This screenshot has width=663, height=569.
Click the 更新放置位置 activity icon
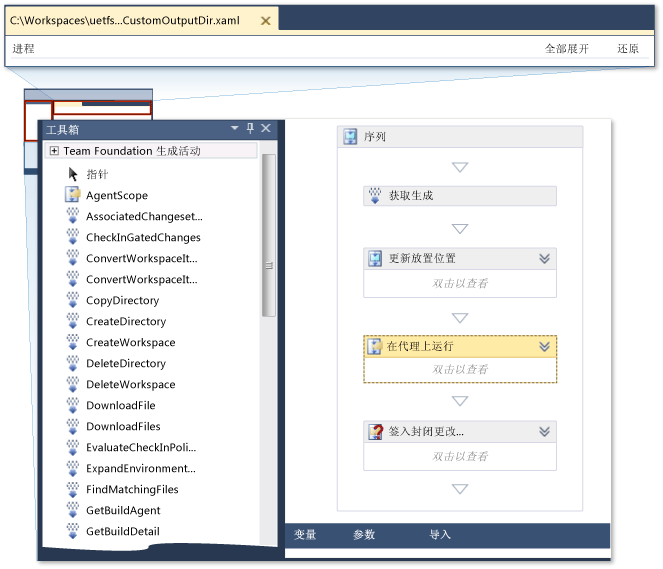coord(375,258)
